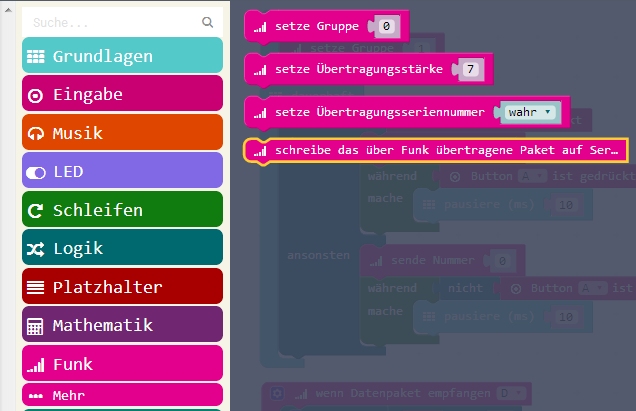The height and width of the screenshot is (411, 636).
Task: Click value 7 in Übertragungsstärke block
Action: (469, 69)
